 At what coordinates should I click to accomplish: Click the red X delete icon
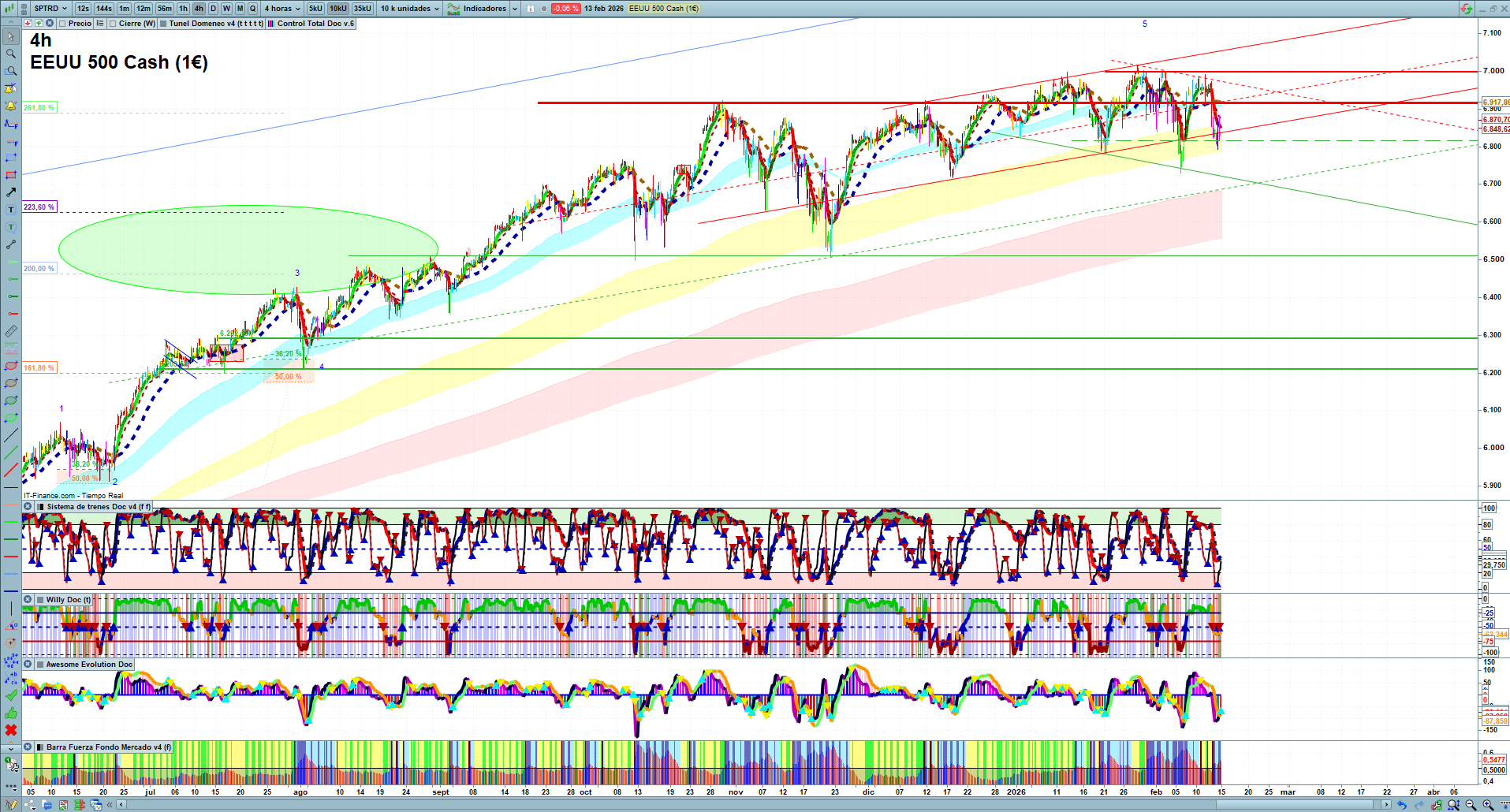(11, 730)
